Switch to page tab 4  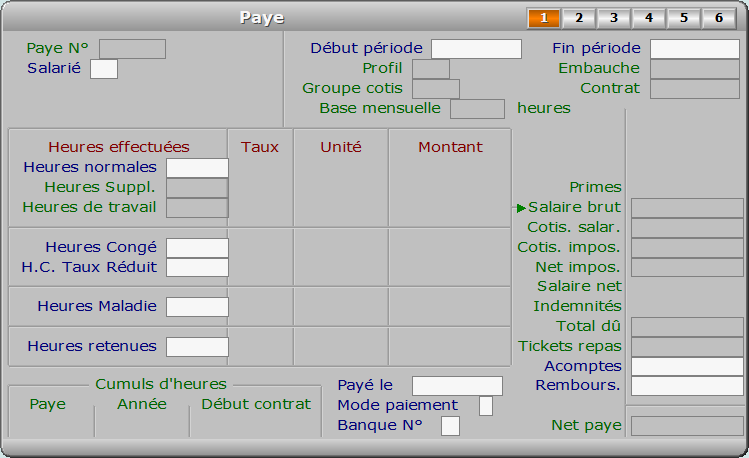(x=648, y=18)
